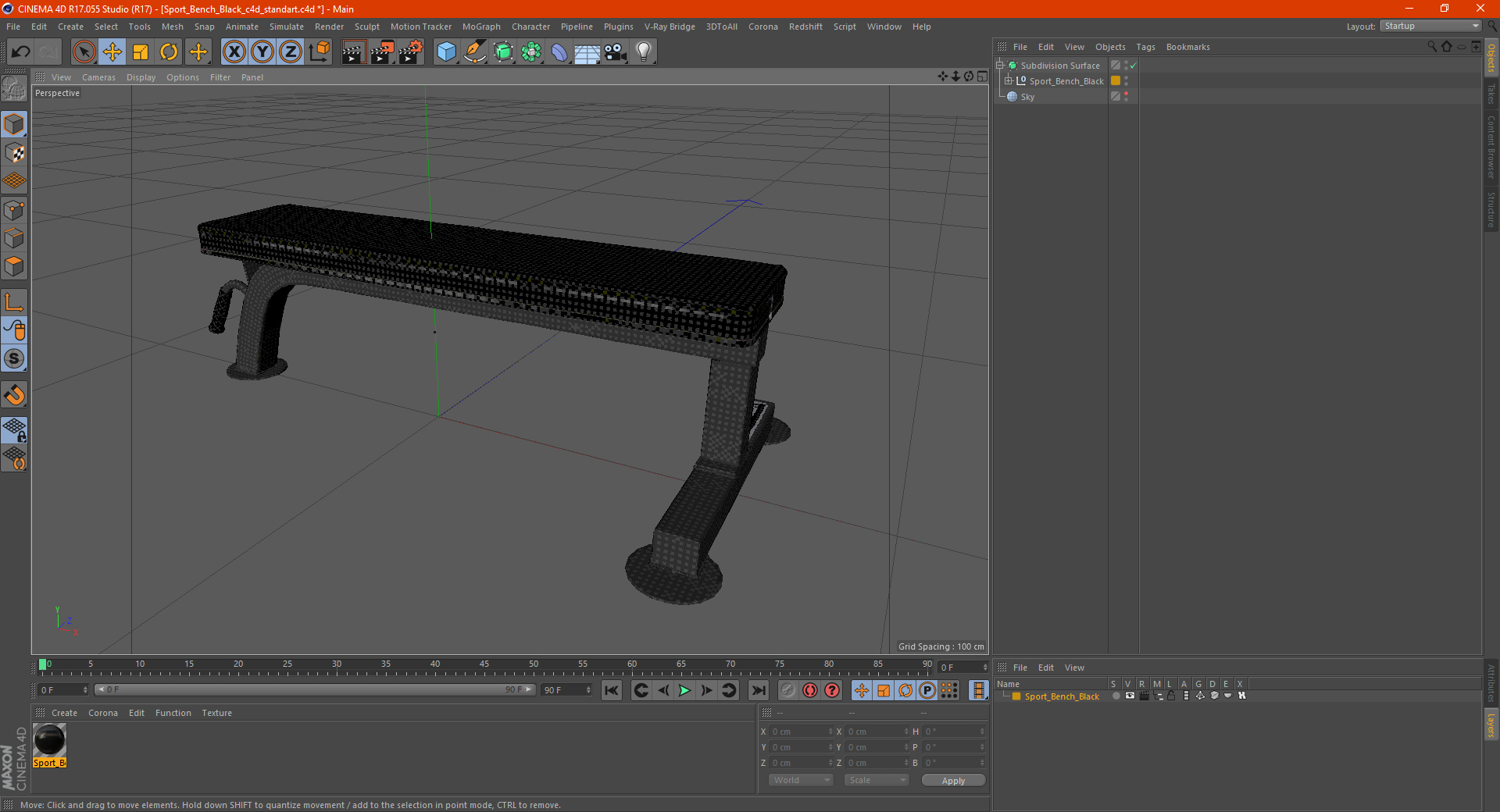Click the timeline preview range slider
This screenshot has height=812, width=1500.
315,689
